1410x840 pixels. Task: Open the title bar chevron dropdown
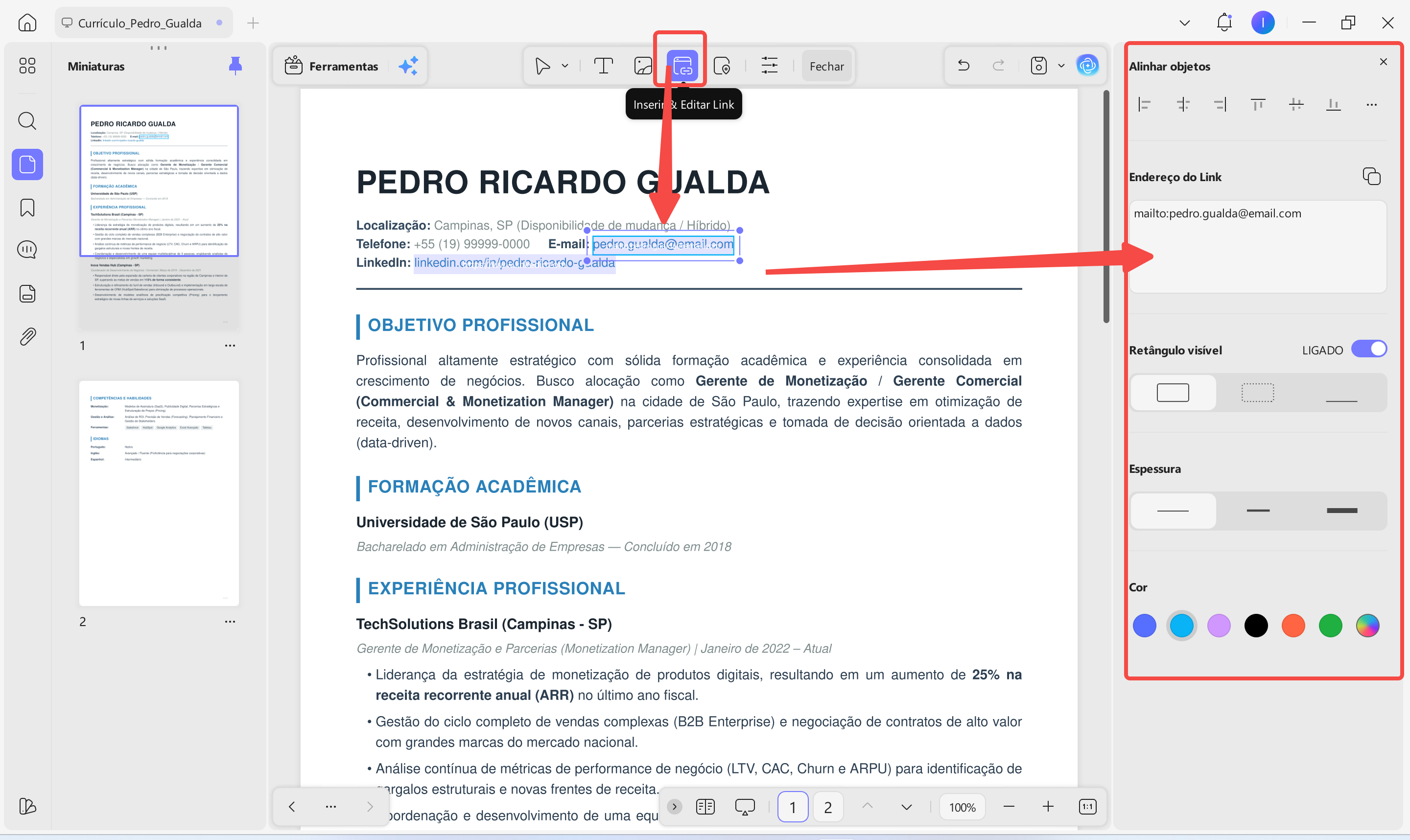(x=1185, y=23)
